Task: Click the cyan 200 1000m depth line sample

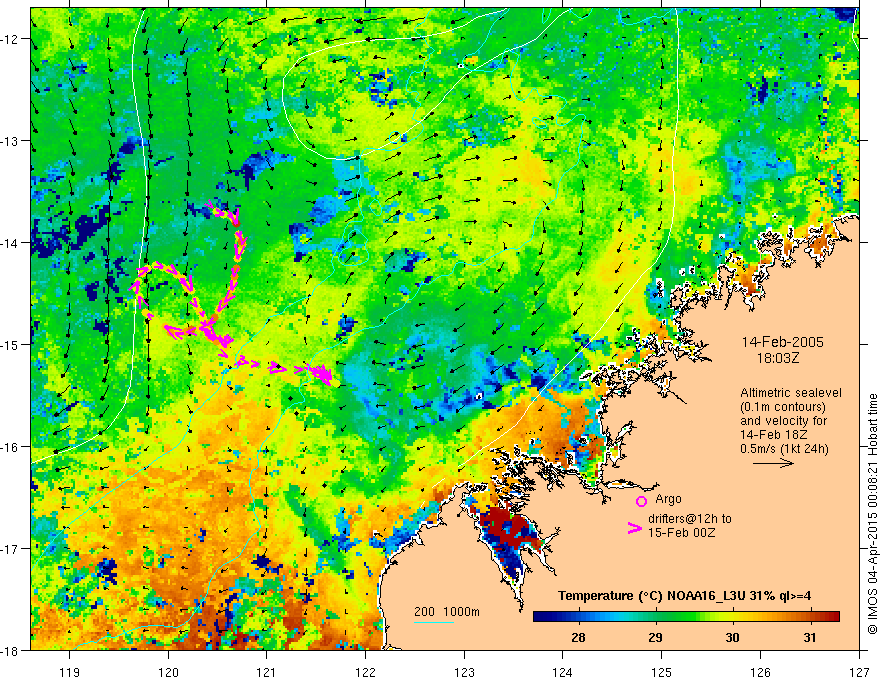Action: pos(434,622)
